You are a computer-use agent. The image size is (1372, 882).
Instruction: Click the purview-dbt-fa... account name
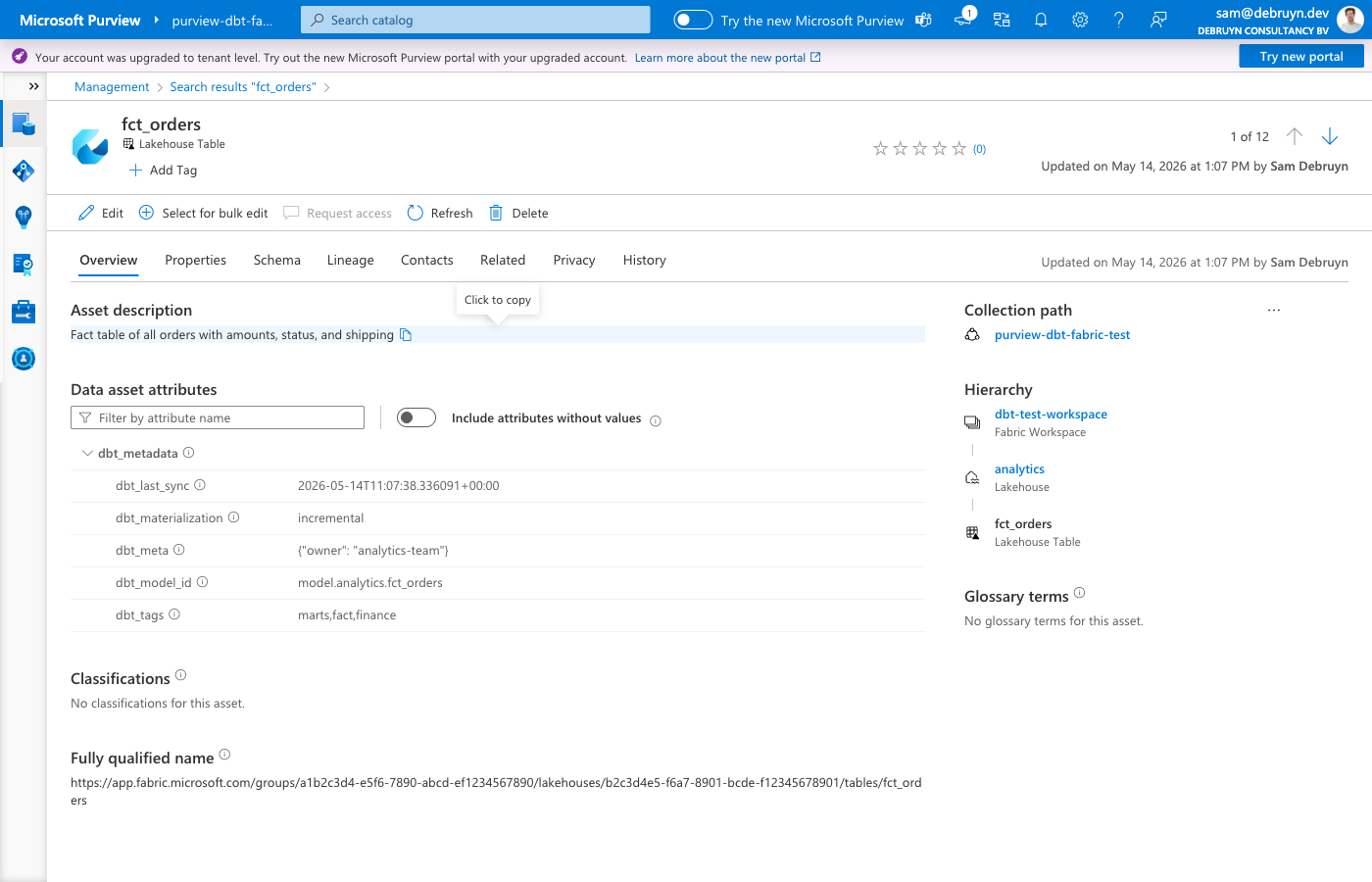(221, 21)
